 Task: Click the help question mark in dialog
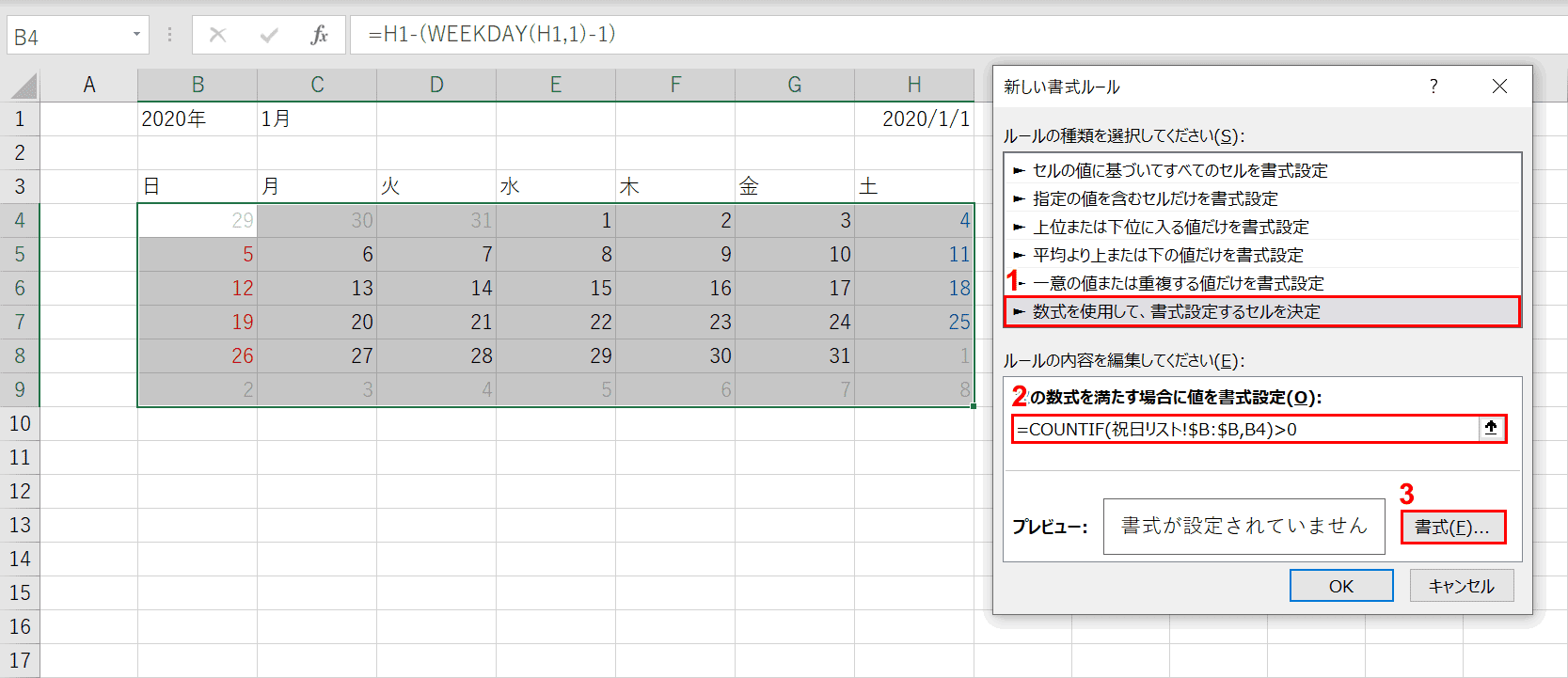click(x=1433, y=87)
